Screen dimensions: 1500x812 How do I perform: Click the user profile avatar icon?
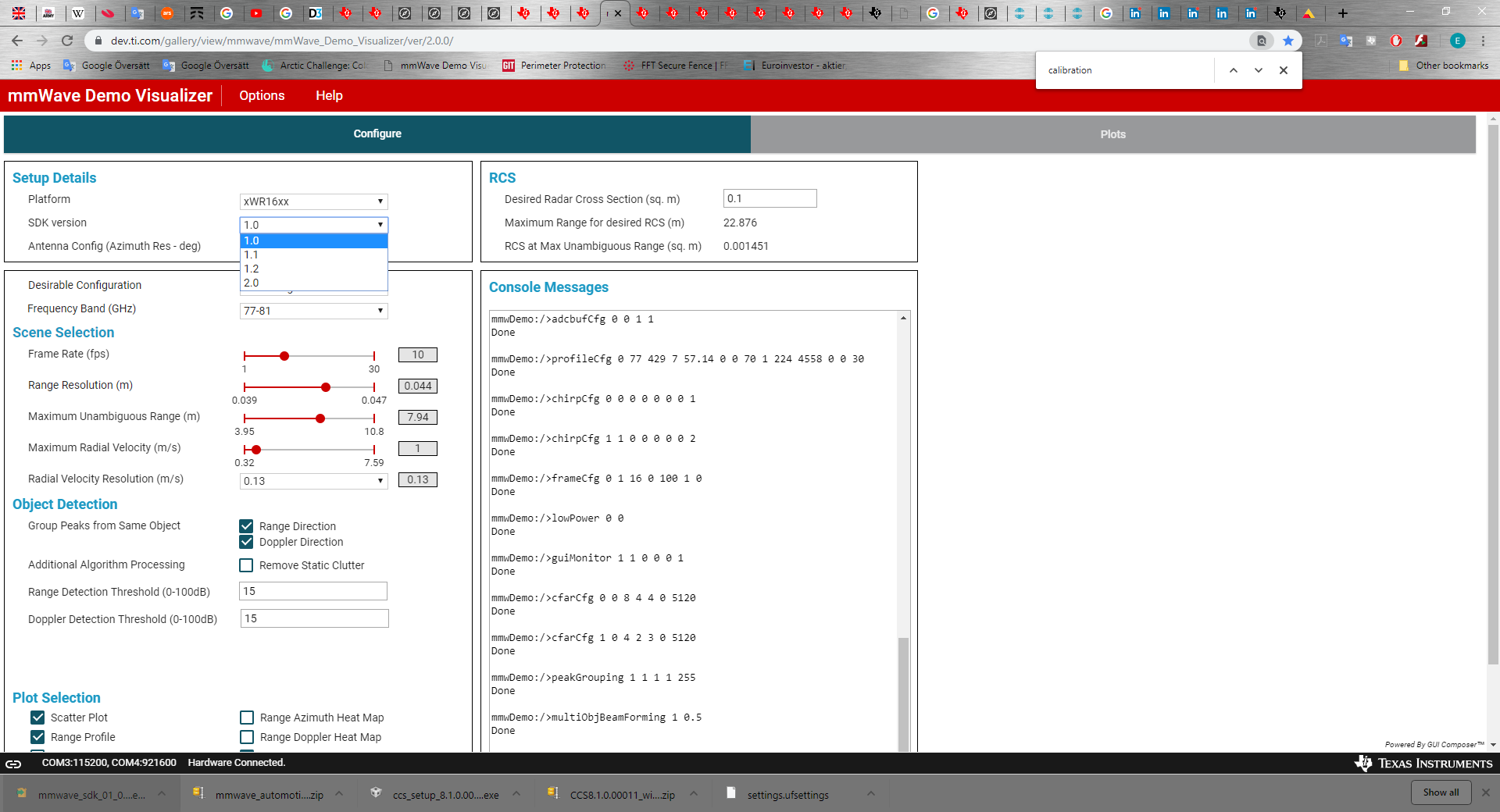[1458, 41]
